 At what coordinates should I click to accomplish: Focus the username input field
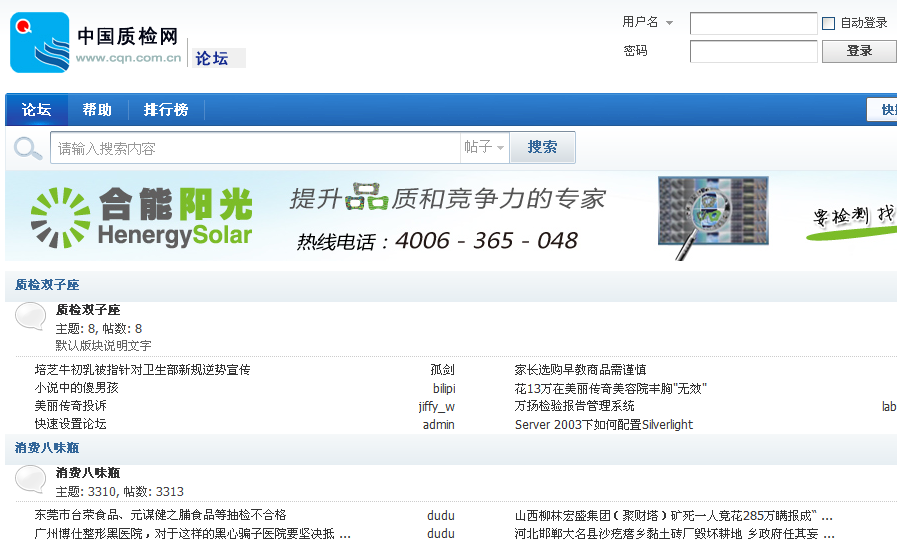click(753, 23)
